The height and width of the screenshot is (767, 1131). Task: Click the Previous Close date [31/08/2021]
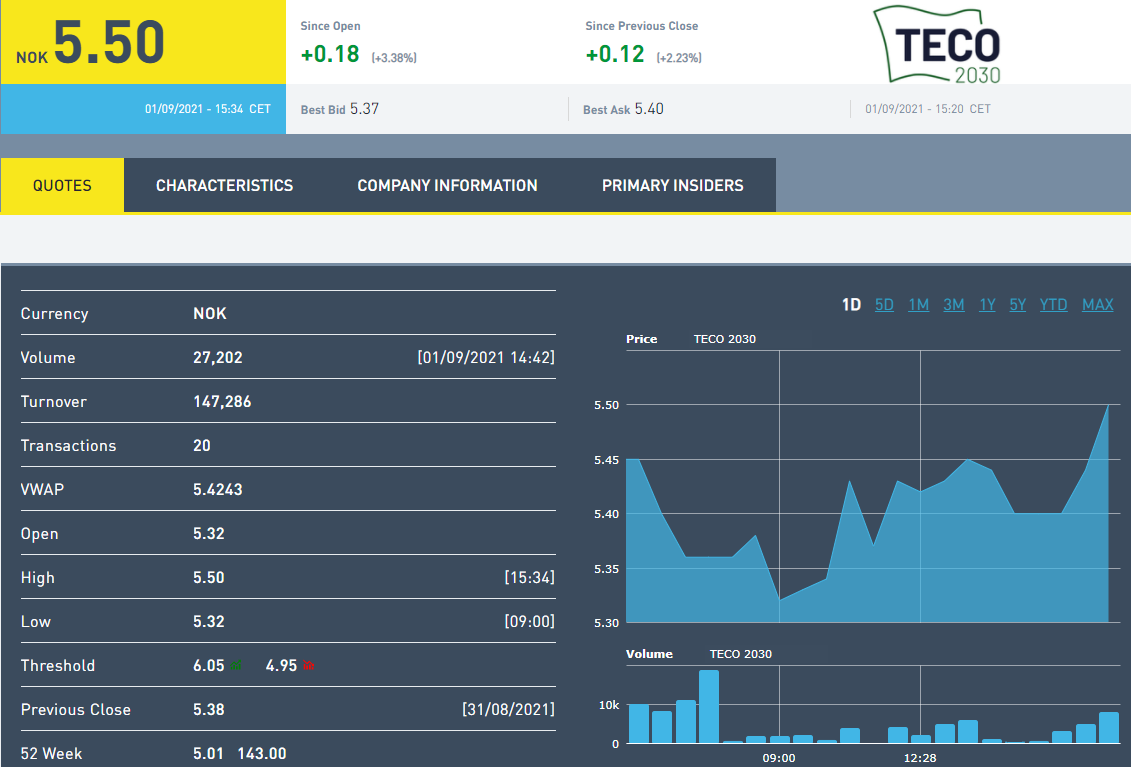tap(509, 710)
